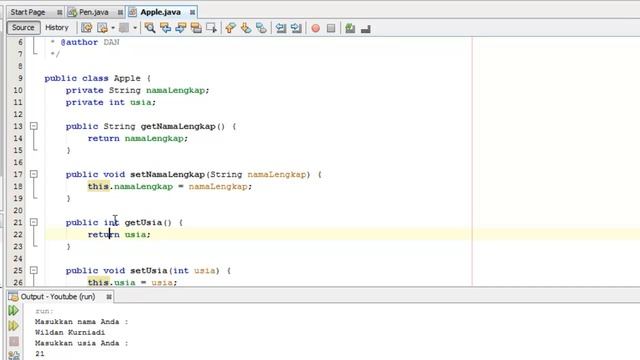Switch to the Pen.java tab
Viewport: 640px width, 360px height.
click(93, 12)
